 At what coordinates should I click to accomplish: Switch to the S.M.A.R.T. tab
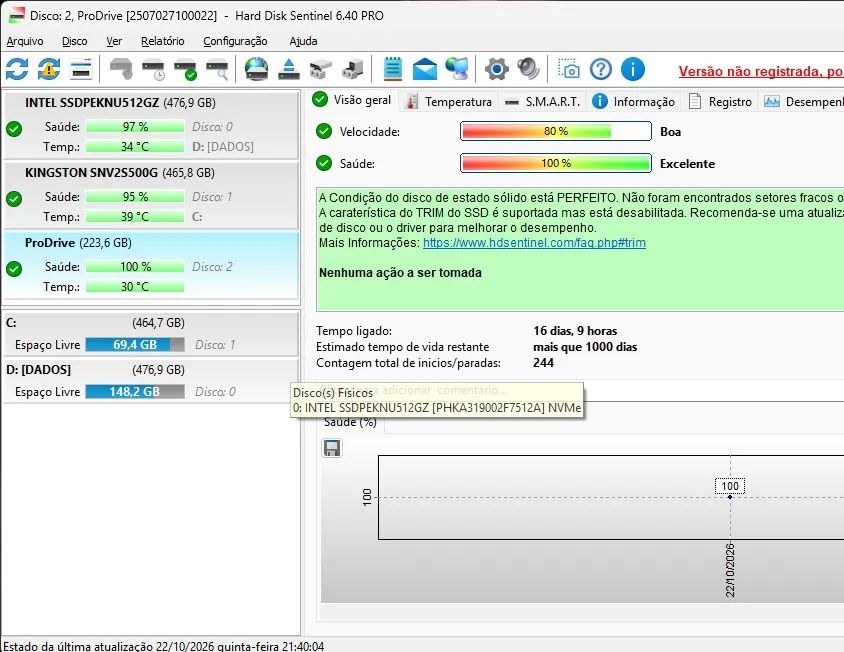coord(542,101)
